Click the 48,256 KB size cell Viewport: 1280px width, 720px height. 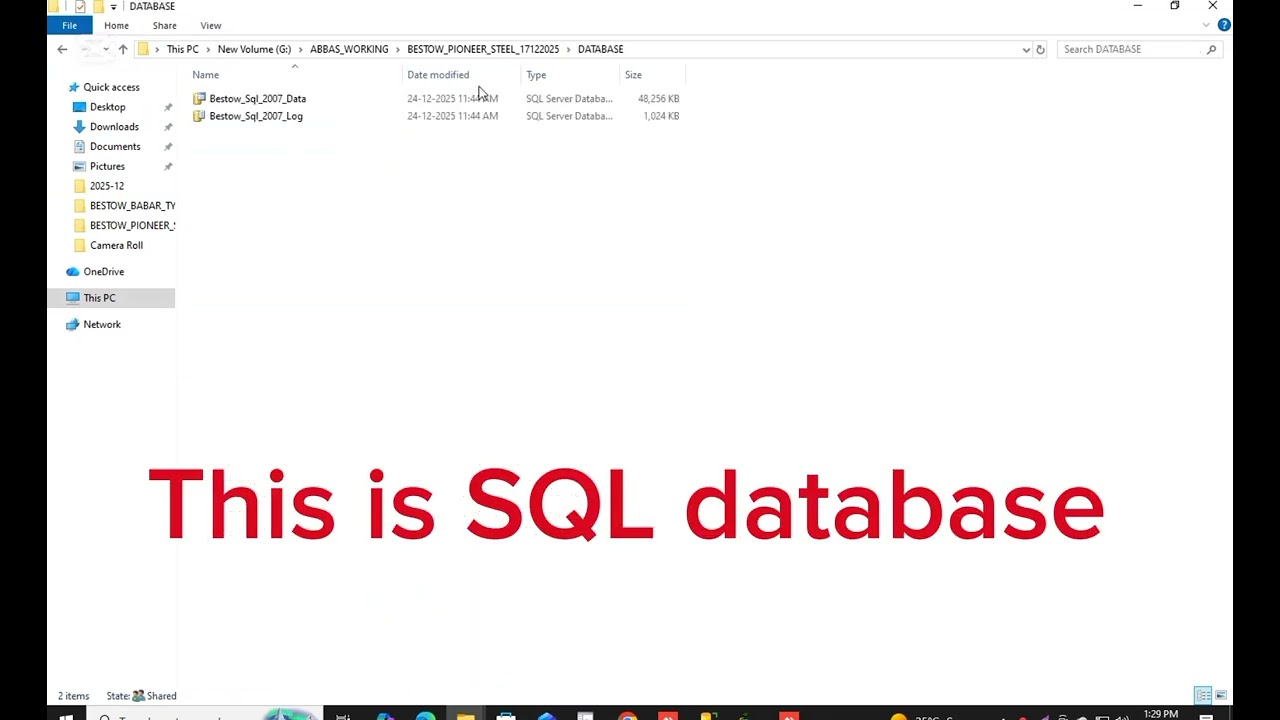pos(658,99)
